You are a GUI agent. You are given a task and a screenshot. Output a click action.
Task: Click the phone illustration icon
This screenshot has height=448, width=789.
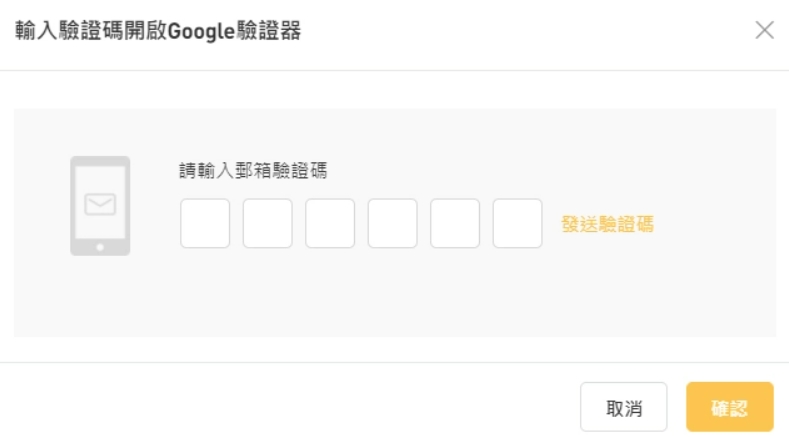pos(100,206)
